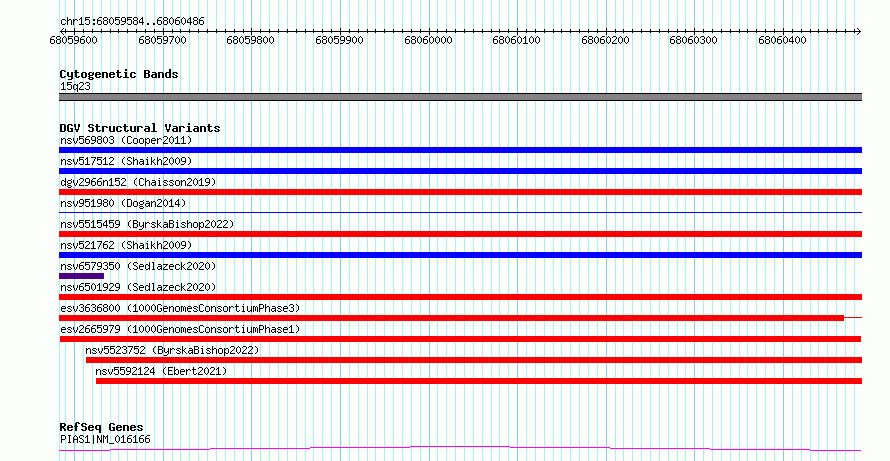The width and height of the screenshot is (890, 461).
Task: Open nsv5515459 (ByrskaBishop2022) label
Action: [147, 224]
